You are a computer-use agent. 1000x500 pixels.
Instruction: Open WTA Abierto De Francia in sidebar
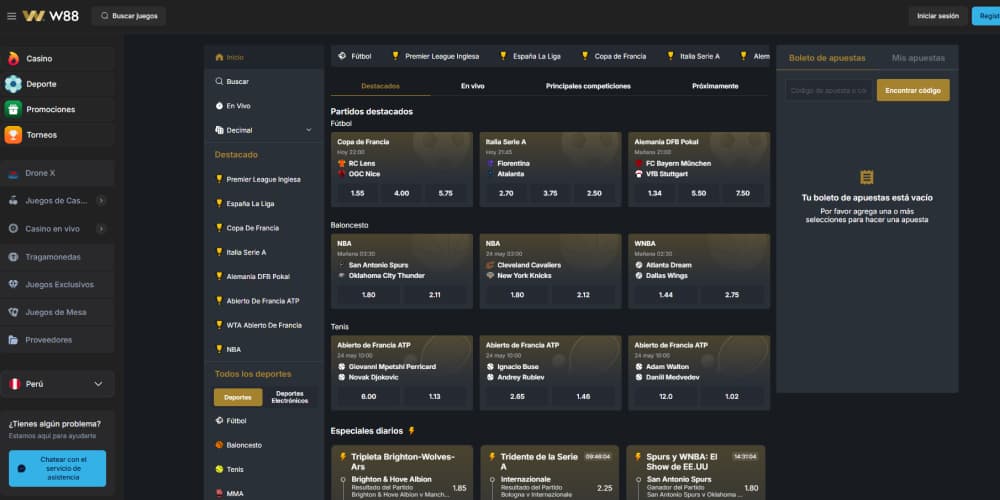tap(264, 325)
